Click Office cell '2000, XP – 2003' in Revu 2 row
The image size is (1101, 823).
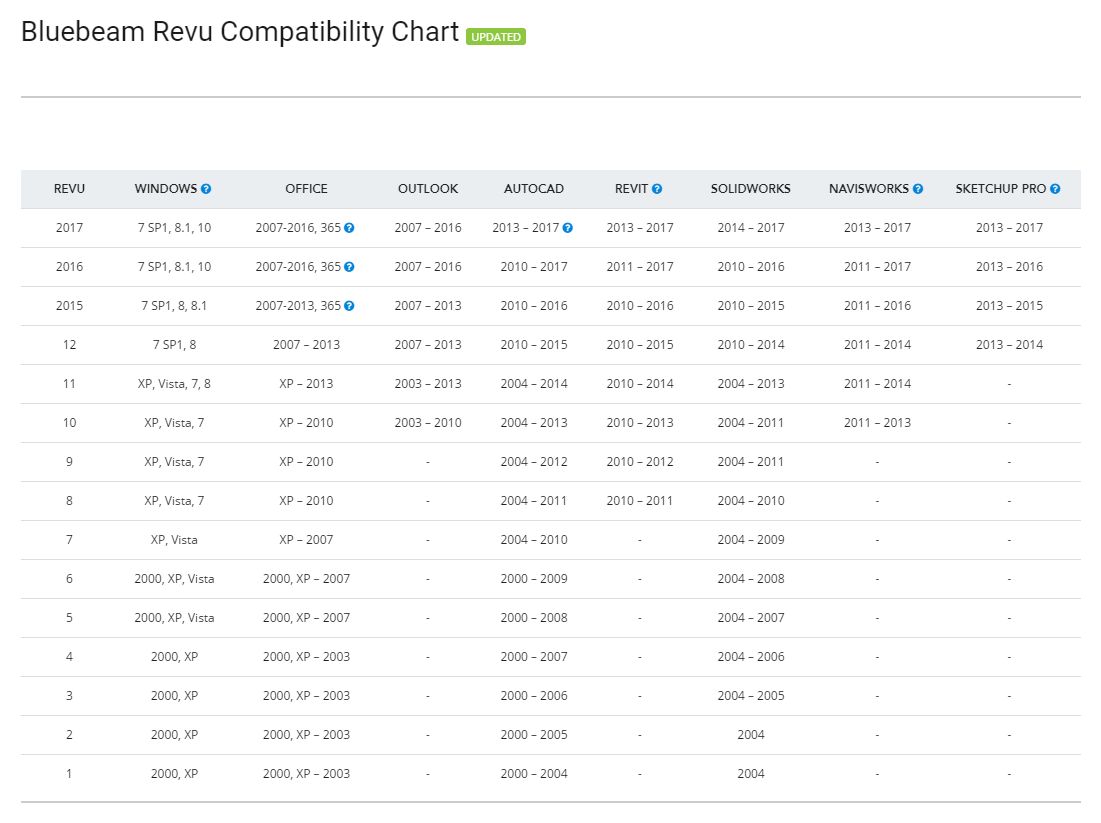pos(306,735)
